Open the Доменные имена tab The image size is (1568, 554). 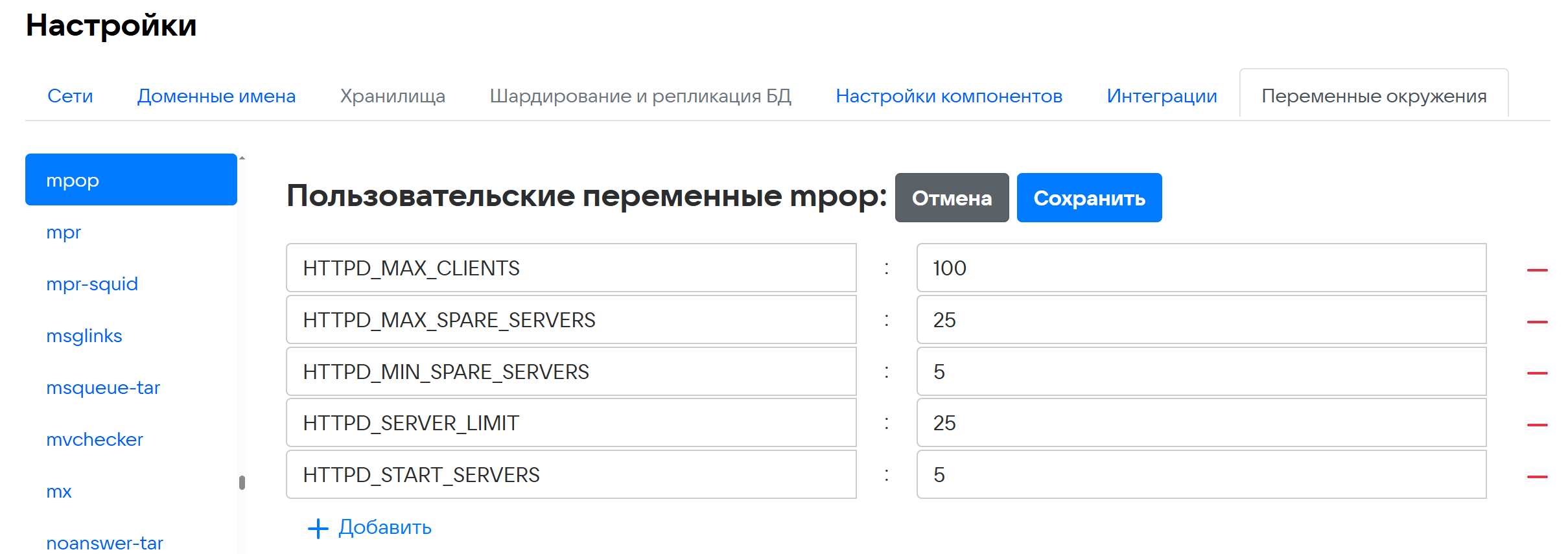[216, 96]
